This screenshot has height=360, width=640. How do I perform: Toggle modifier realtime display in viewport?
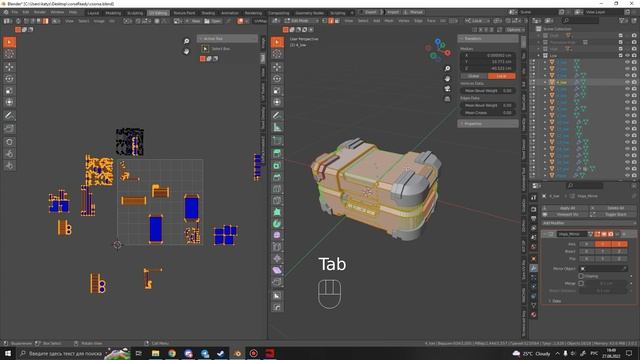point(604,234)
